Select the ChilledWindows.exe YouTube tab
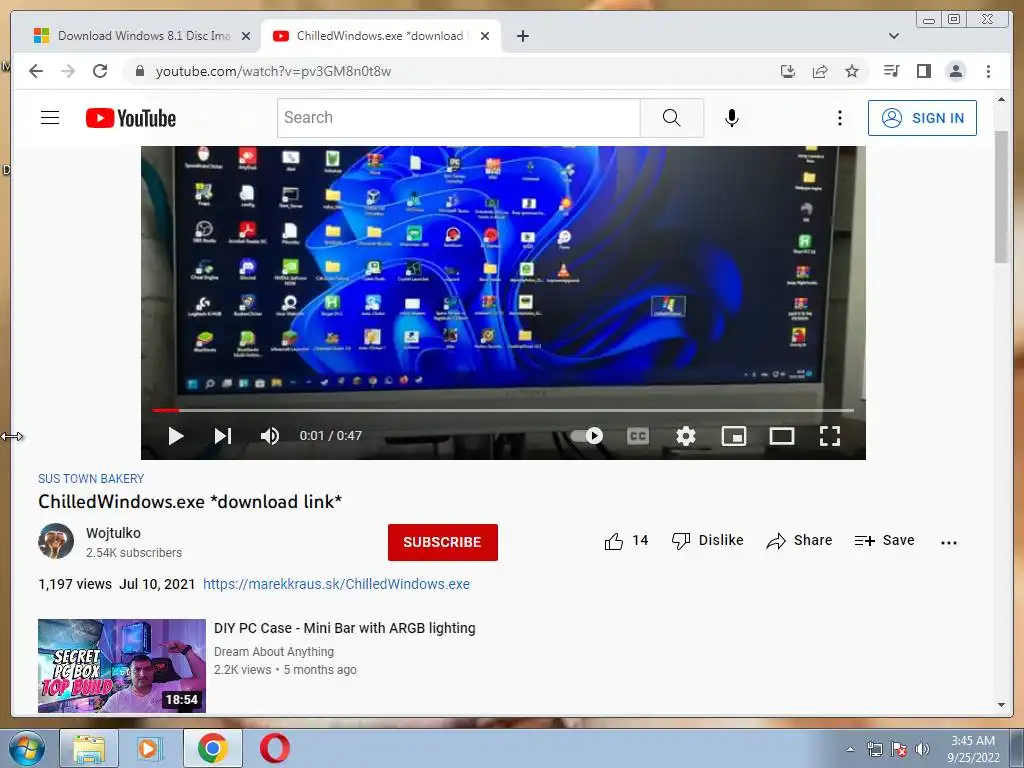The height and width of the screenshot is (768, 1024). pos(379,36)
